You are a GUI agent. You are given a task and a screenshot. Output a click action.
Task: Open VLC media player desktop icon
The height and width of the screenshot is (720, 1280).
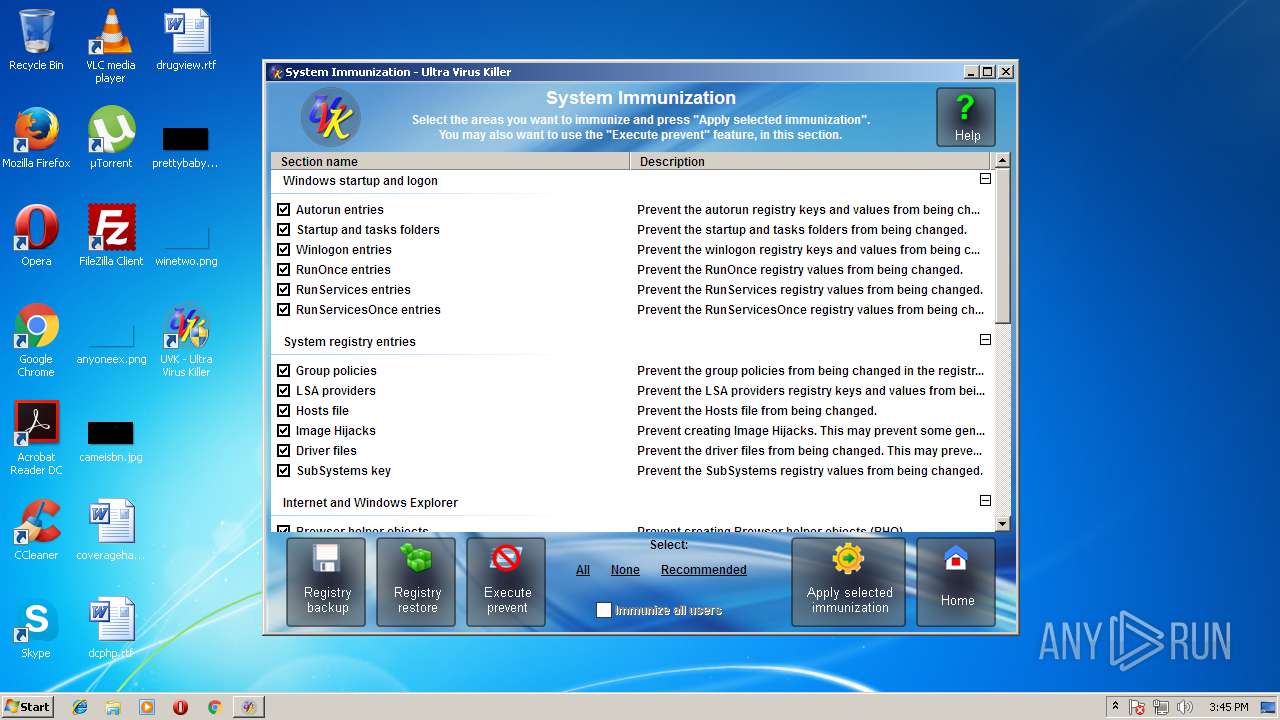pyautogui.click(x=110, y=46)
